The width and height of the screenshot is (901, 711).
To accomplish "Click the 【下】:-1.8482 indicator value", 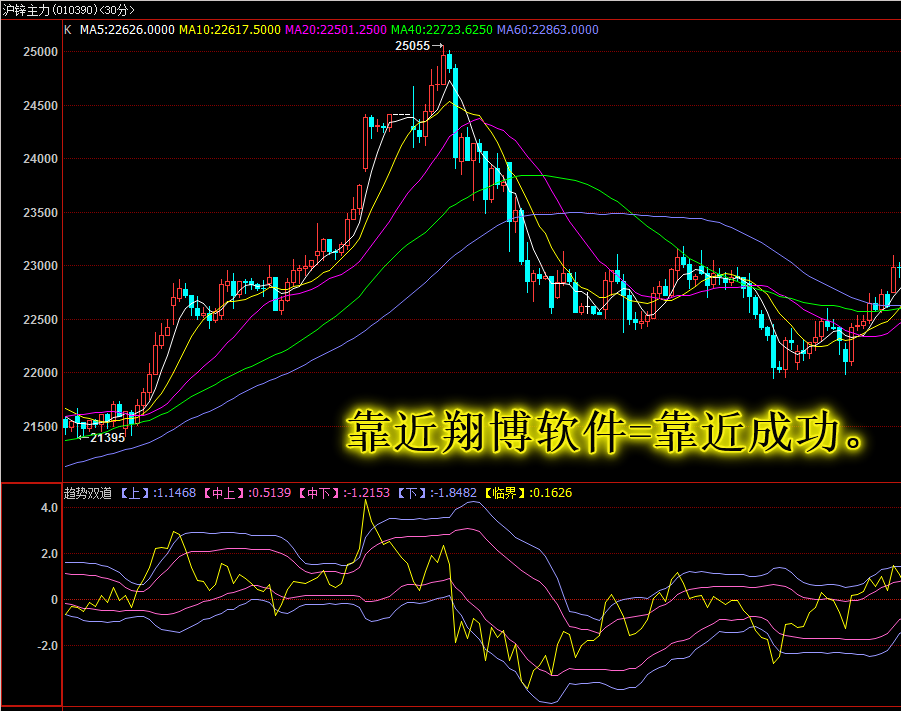I will 437,493.
